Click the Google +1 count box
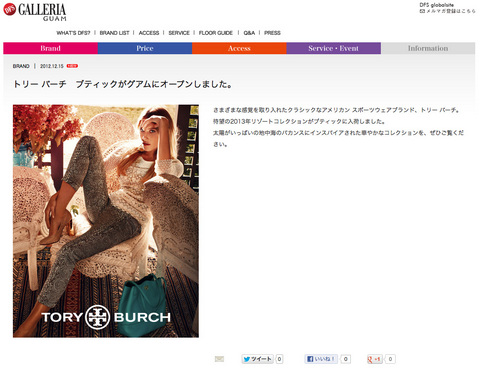 [390, 359]
